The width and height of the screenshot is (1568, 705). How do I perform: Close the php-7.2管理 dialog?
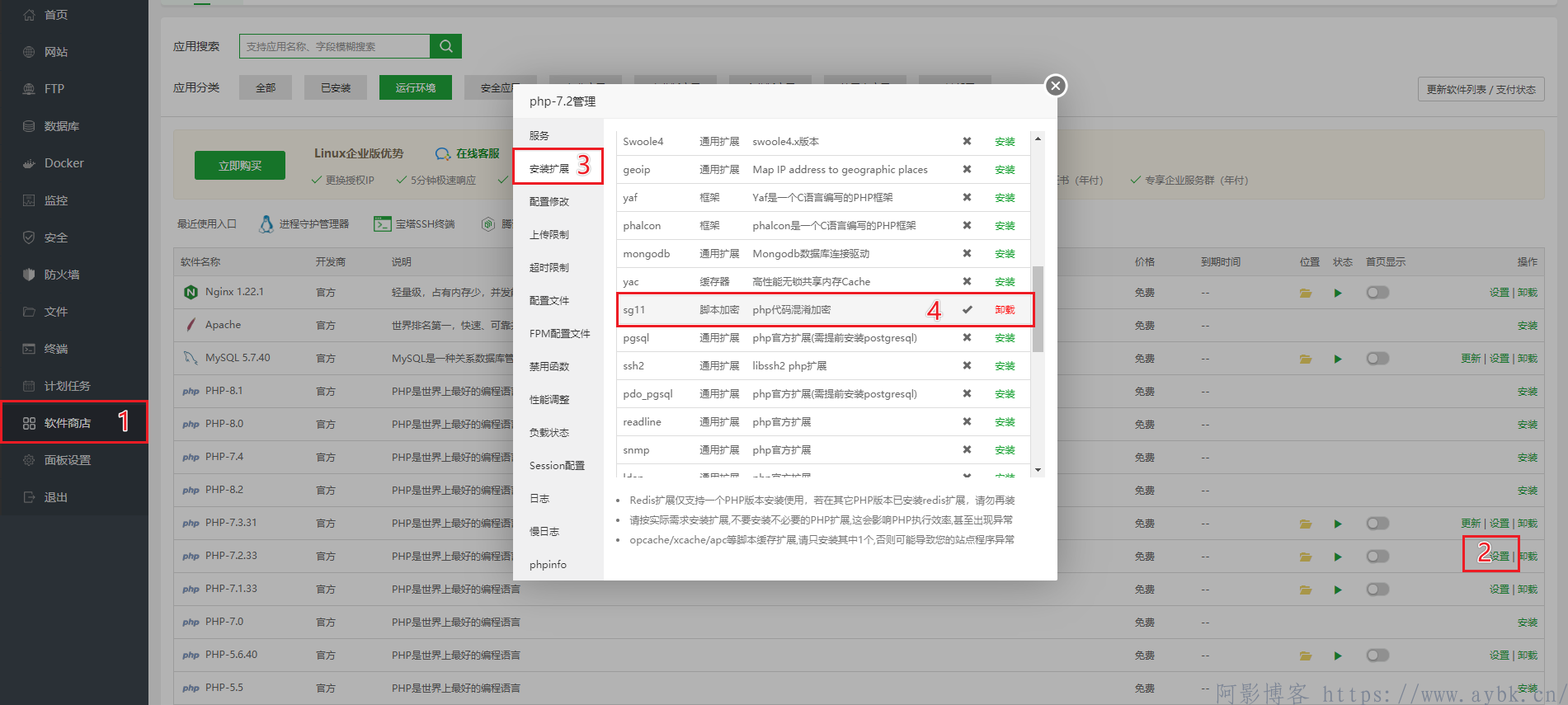click(x=1055, y=86)
